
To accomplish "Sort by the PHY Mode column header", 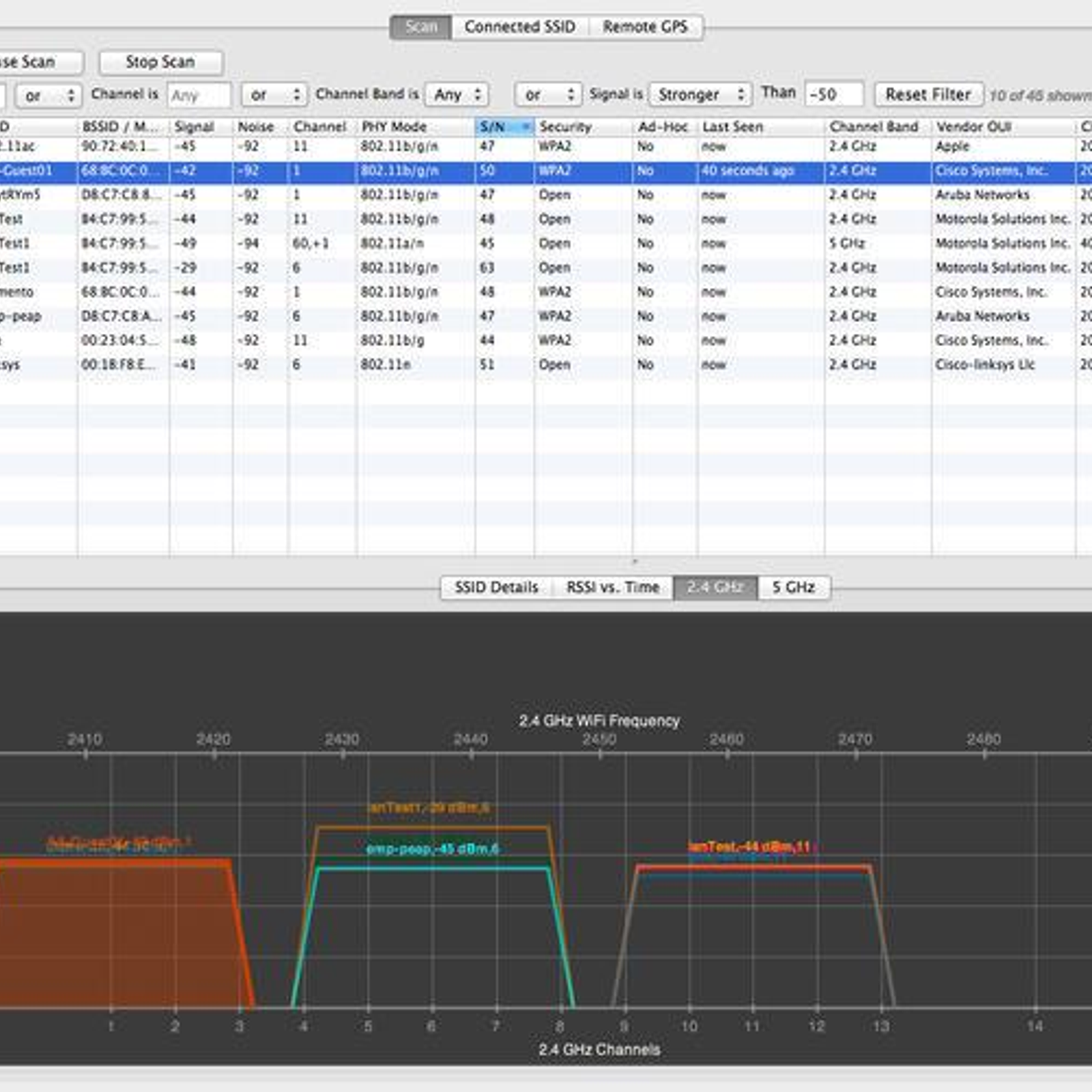I will [416, 127].
